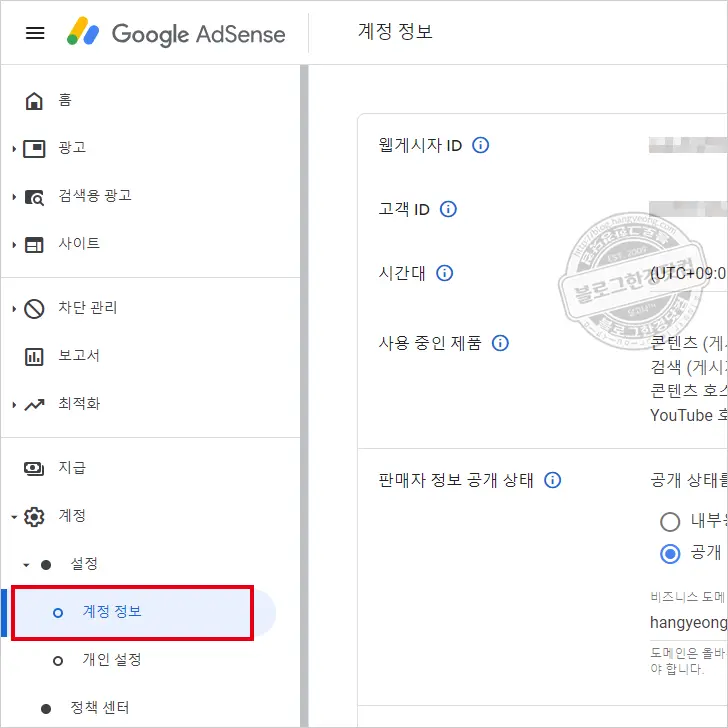The height and width of the screenshot is (728, 728).
Task: Click the 설정 submenu label
Action: (x=84, y=564)
